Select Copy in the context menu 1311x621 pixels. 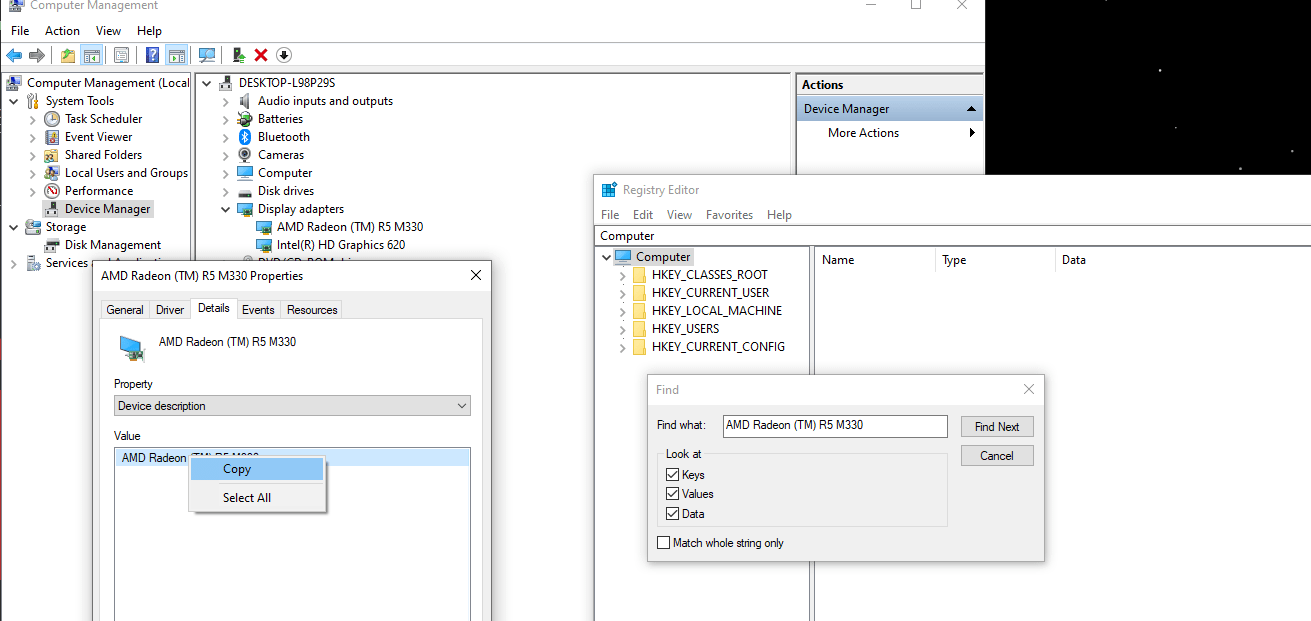click(257, 469)
